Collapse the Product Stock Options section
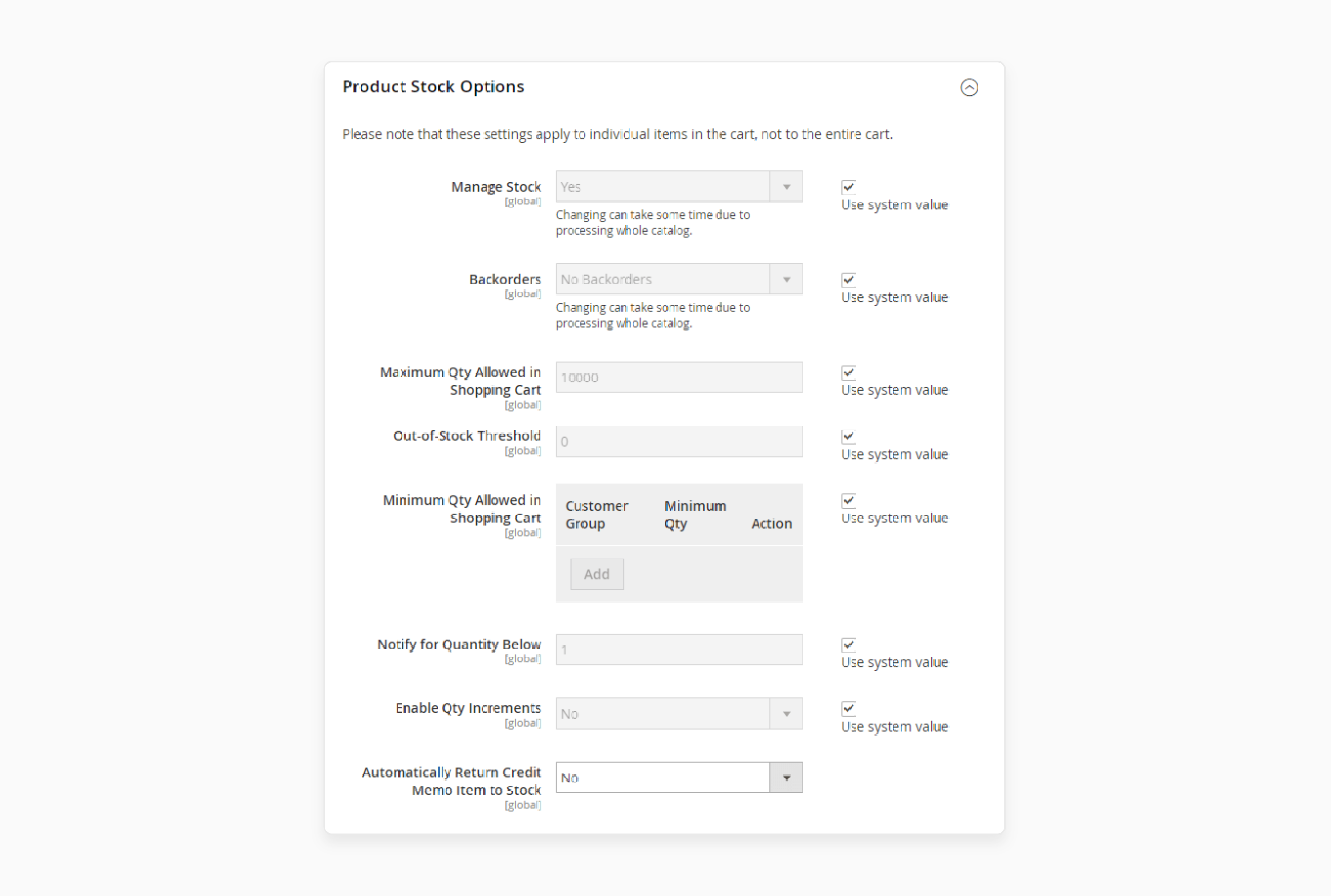The height and width of the screenshot is (896, 1331). [969, 87]
